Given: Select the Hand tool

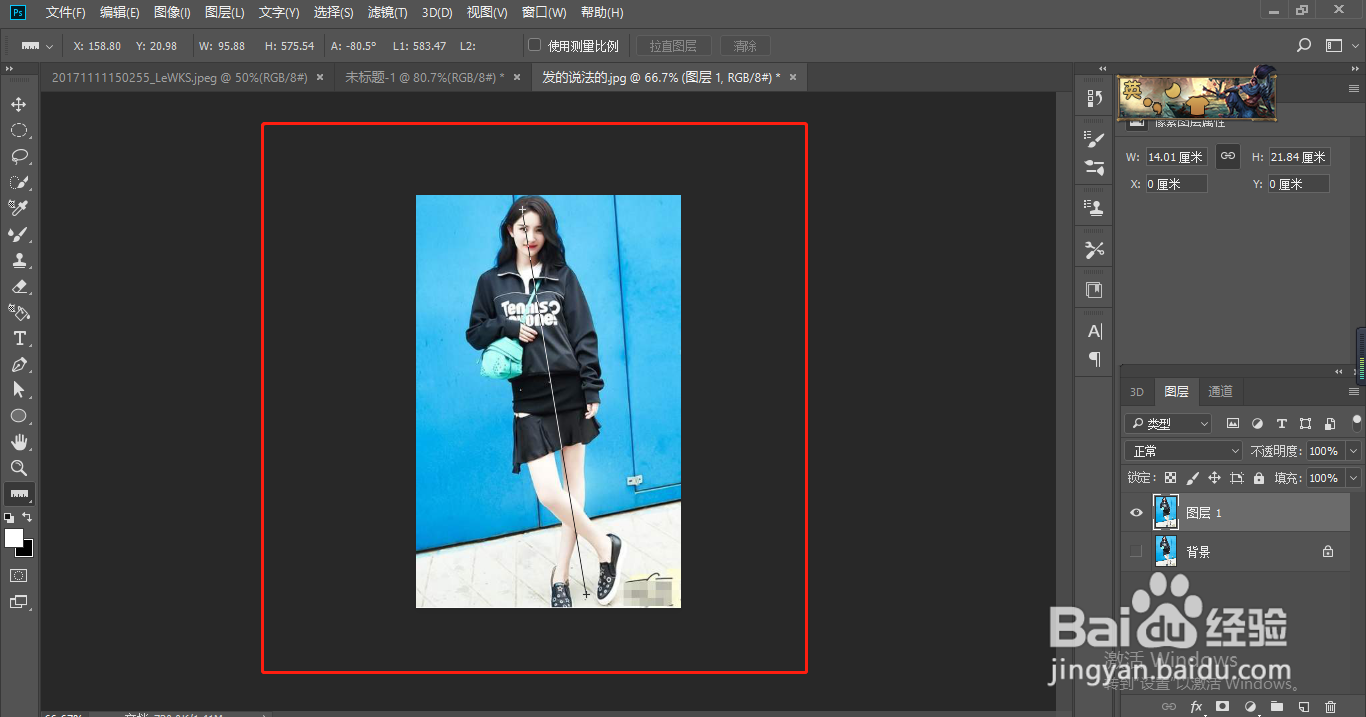Looking at the screenshot, I should tap(19, 442).
